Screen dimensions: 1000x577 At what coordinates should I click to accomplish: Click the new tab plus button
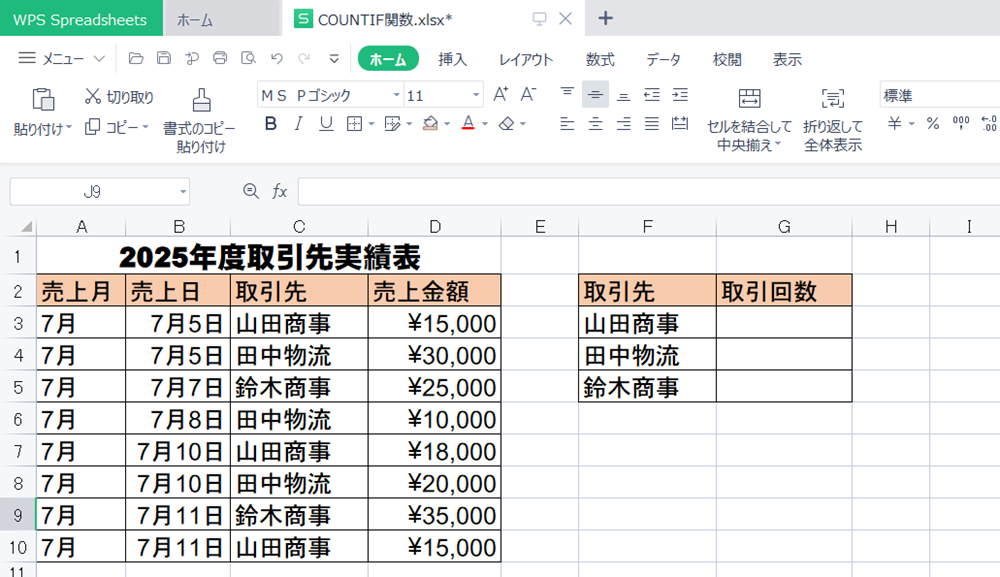click(605, 18)
